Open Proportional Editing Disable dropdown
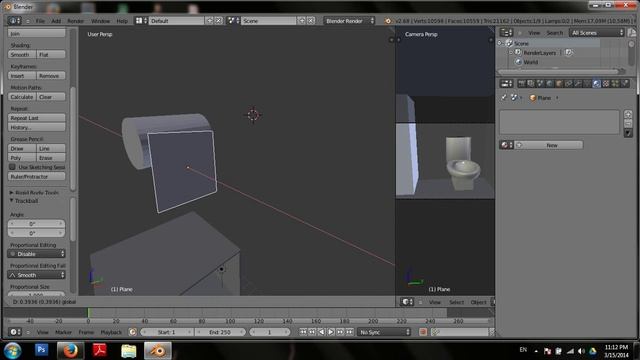 click(36, 254)
